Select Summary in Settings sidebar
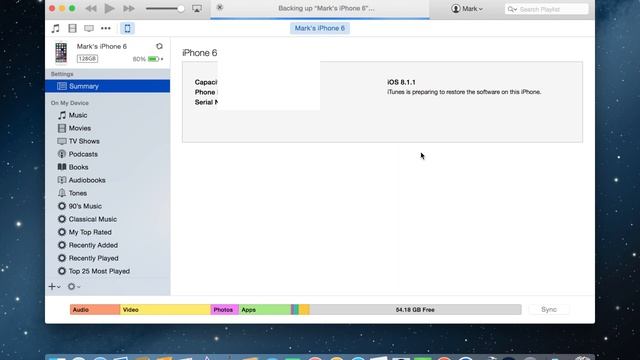The height and width of the screenshot is (360, 640). tap(107, 86)
